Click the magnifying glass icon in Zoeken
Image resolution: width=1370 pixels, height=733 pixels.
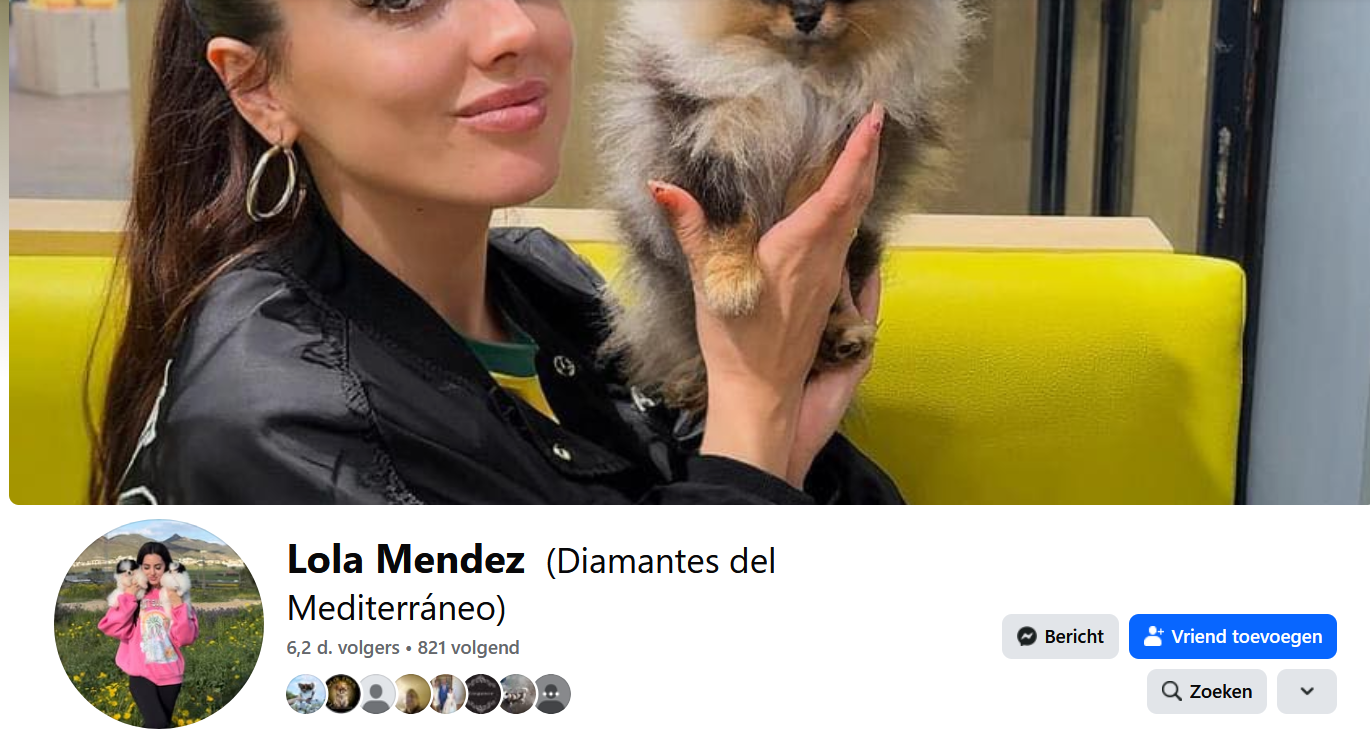click(x=1171, y=691)
